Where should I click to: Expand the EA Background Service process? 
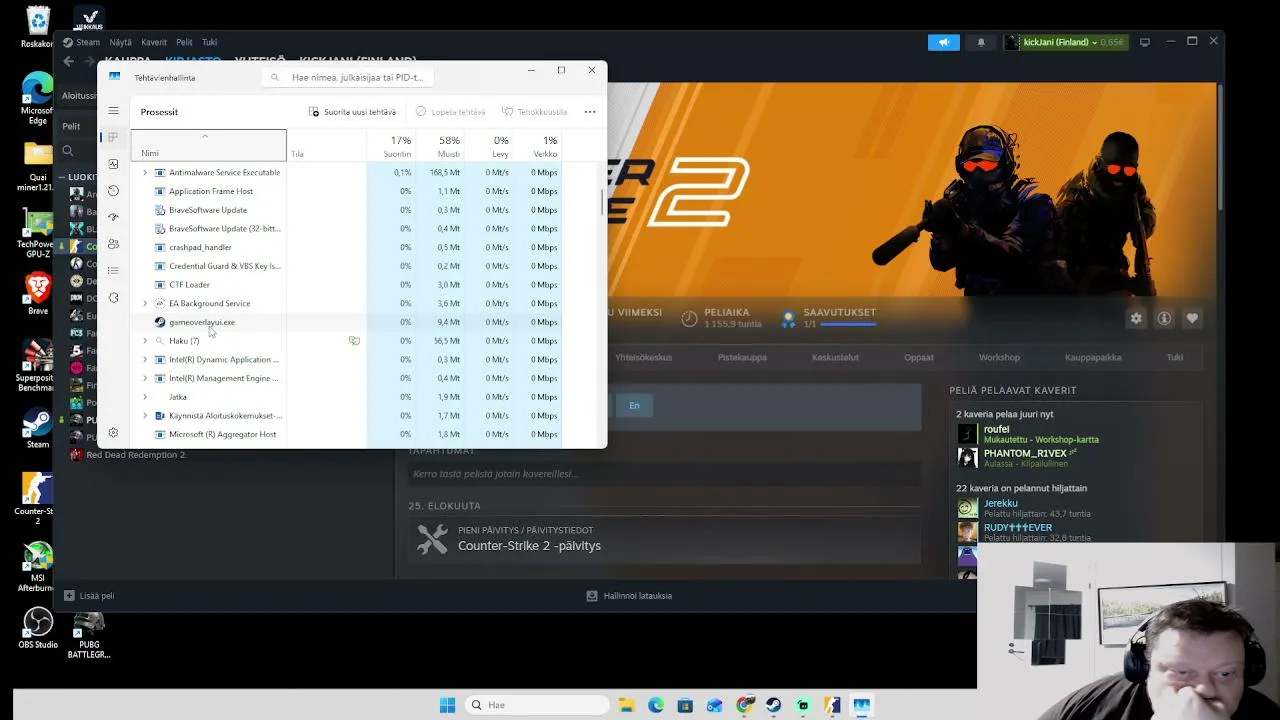pyautogui.click(x=145, y=304)
